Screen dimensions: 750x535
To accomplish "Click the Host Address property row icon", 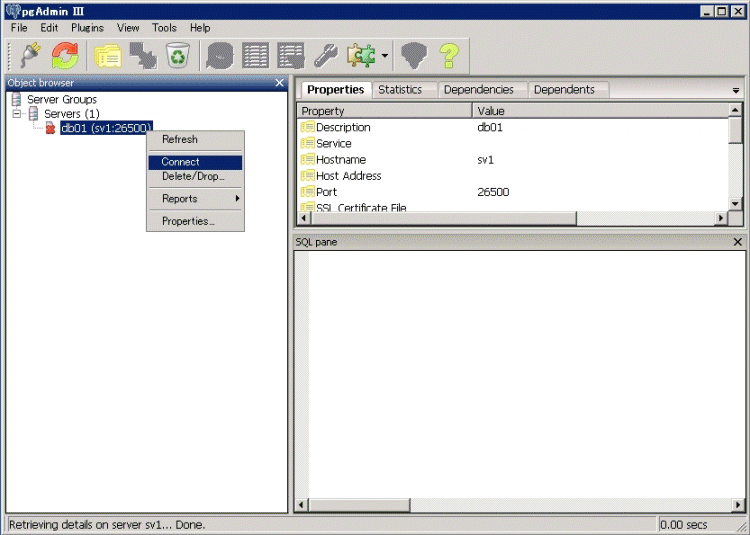I will tap(308, 176).
